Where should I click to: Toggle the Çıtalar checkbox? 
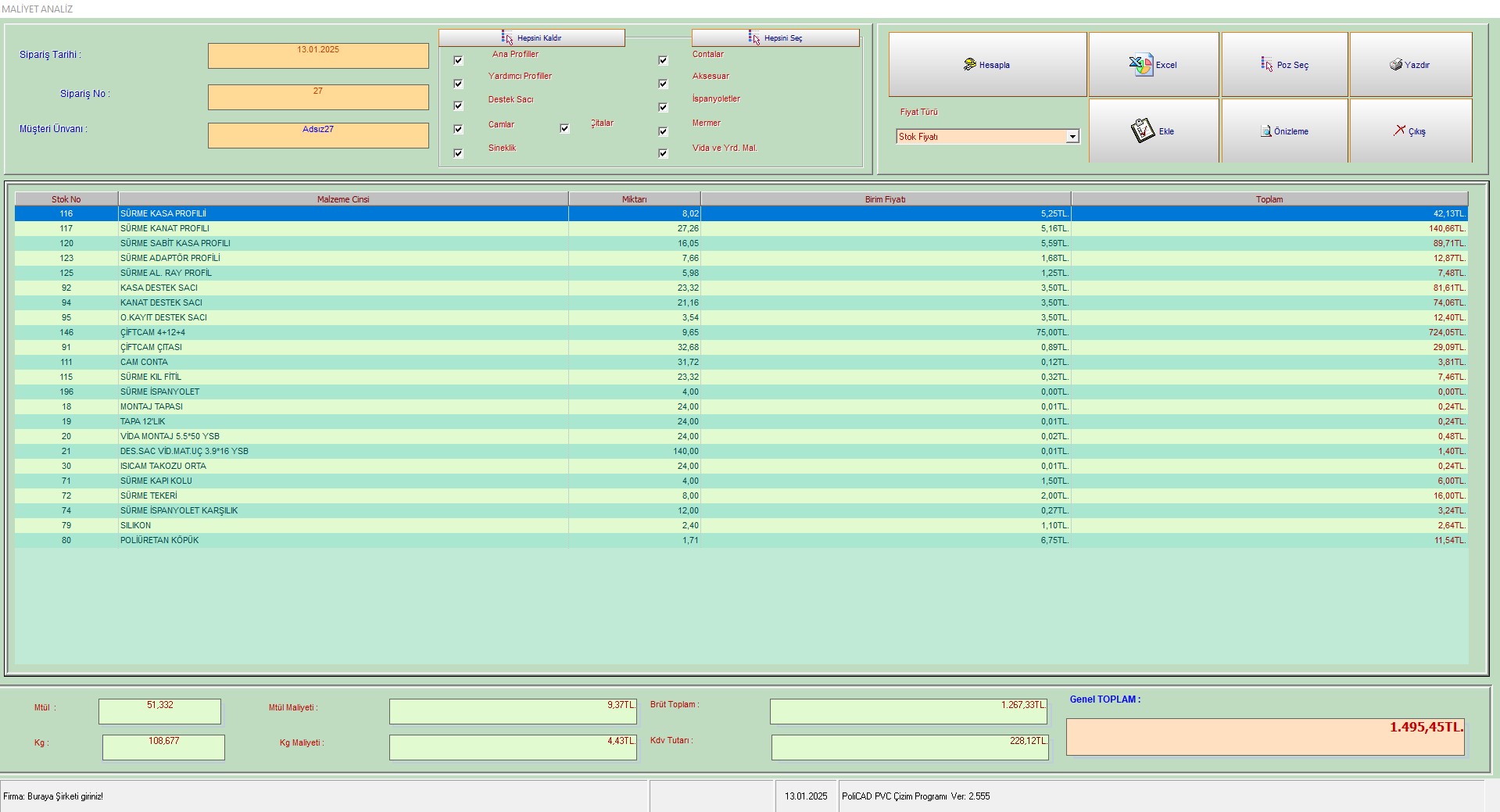(564, 128)
